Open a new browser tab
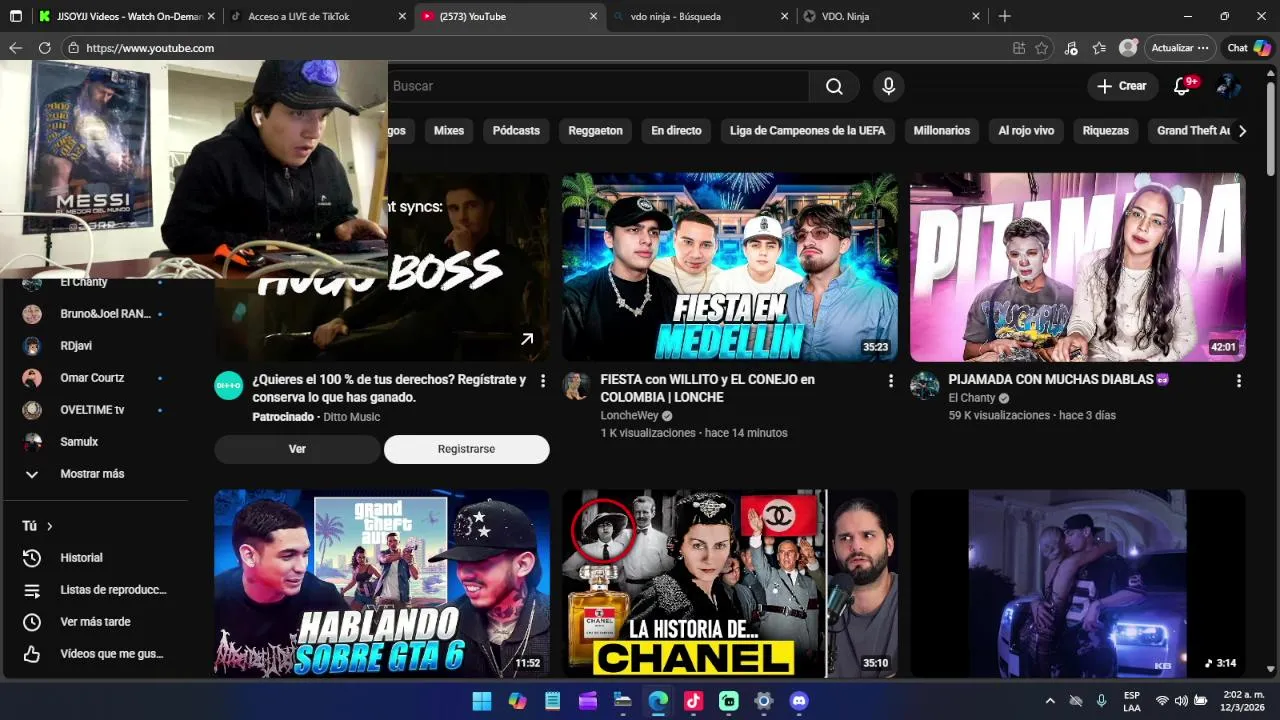 1005,16
